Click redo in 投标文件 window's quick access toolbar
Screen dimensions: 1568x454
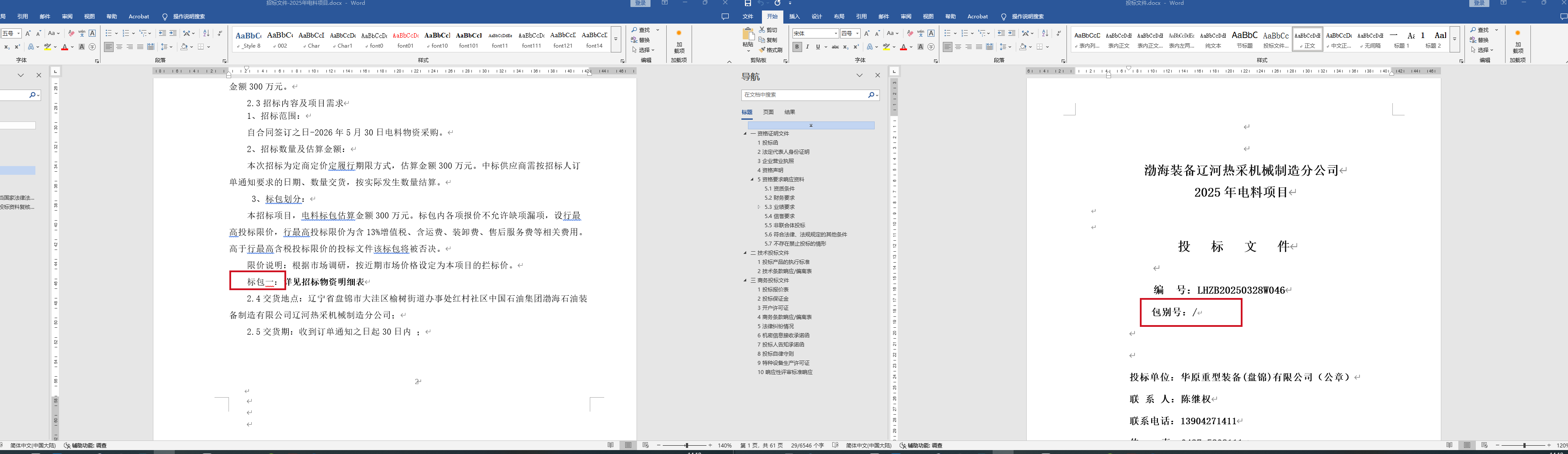tap(777, 3)
